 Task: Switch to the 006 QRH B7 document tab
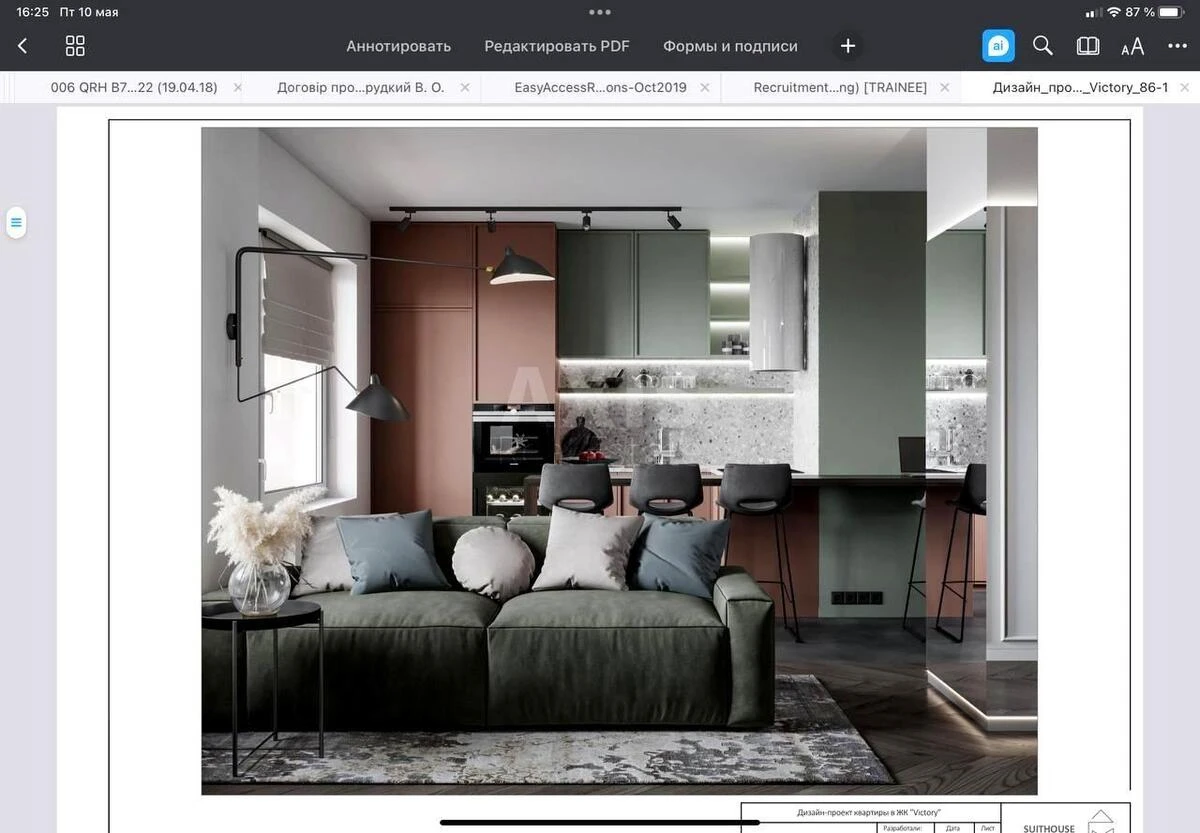click(x=133, y=88)
